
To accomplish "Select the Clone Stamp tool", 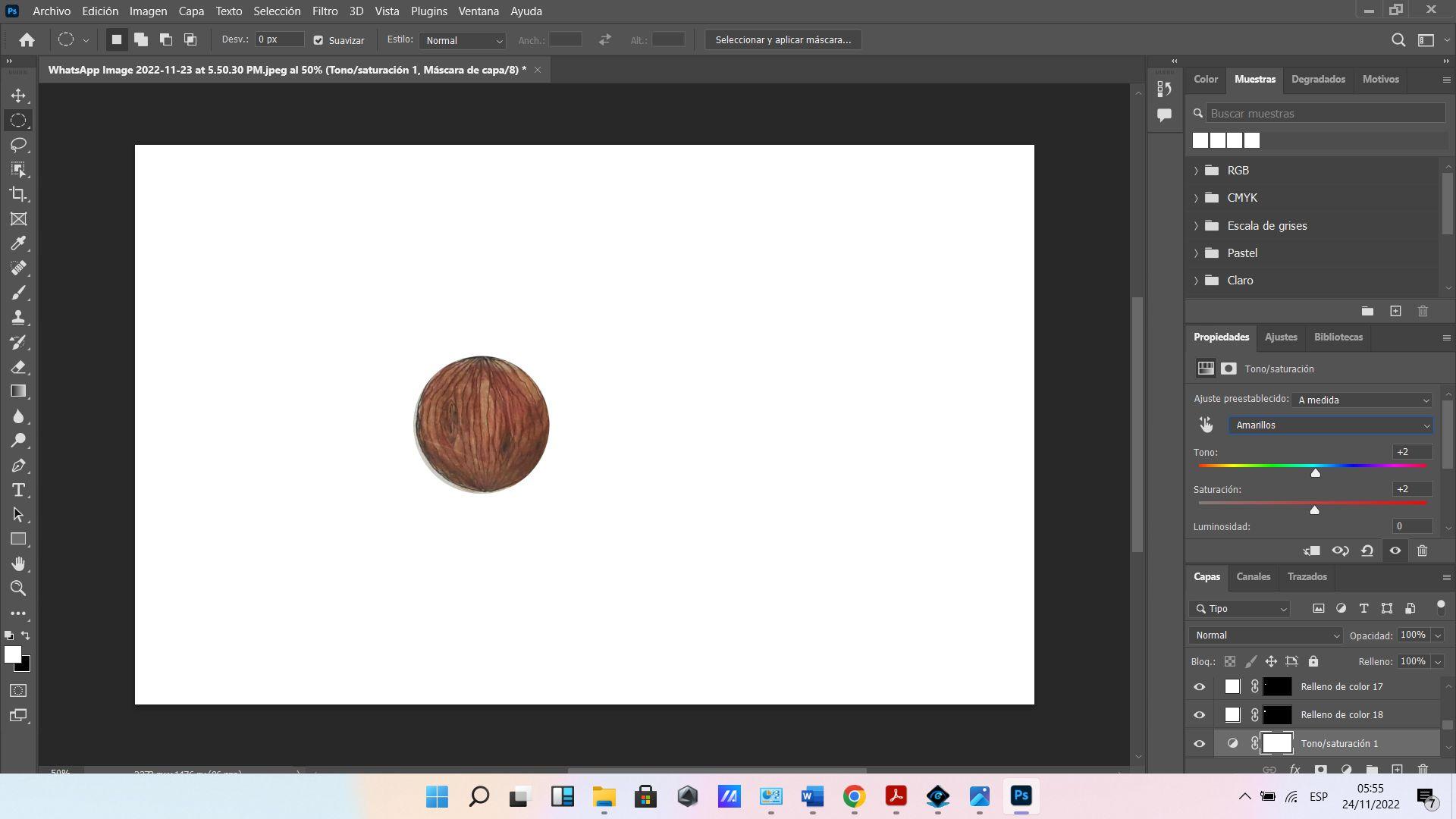I will 18,317.
